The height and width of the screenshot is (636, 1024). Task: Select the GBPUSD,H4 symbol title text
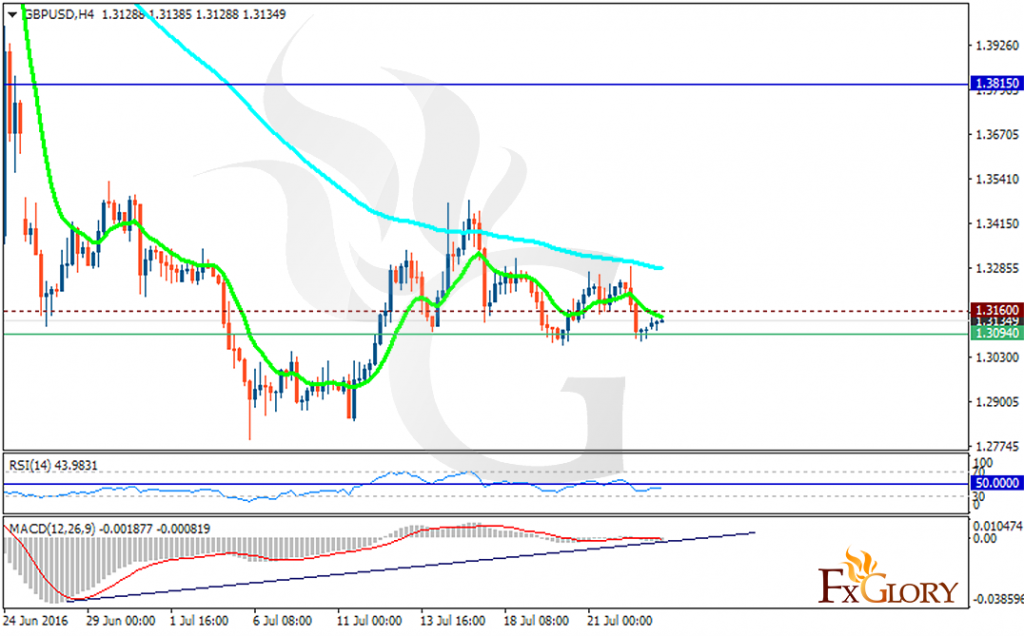59,14
